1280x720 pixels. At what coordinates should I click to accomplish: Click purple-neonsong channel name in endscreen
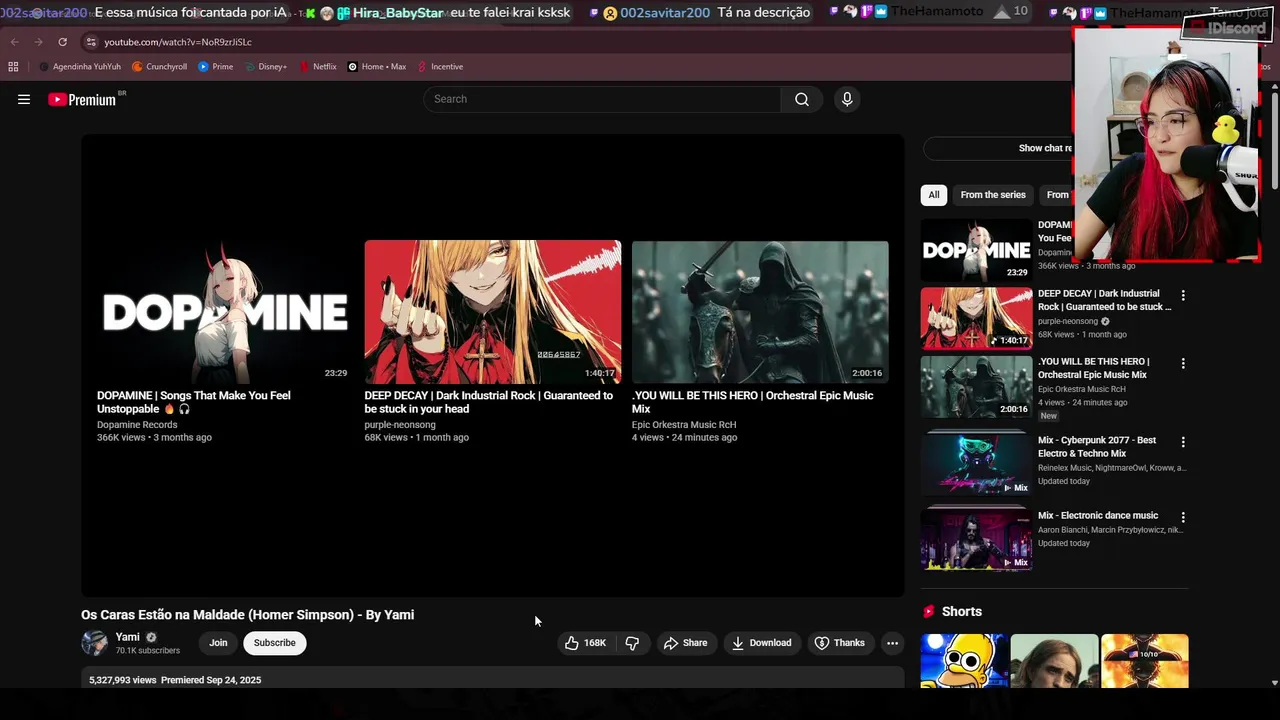(x=400, y=425)
